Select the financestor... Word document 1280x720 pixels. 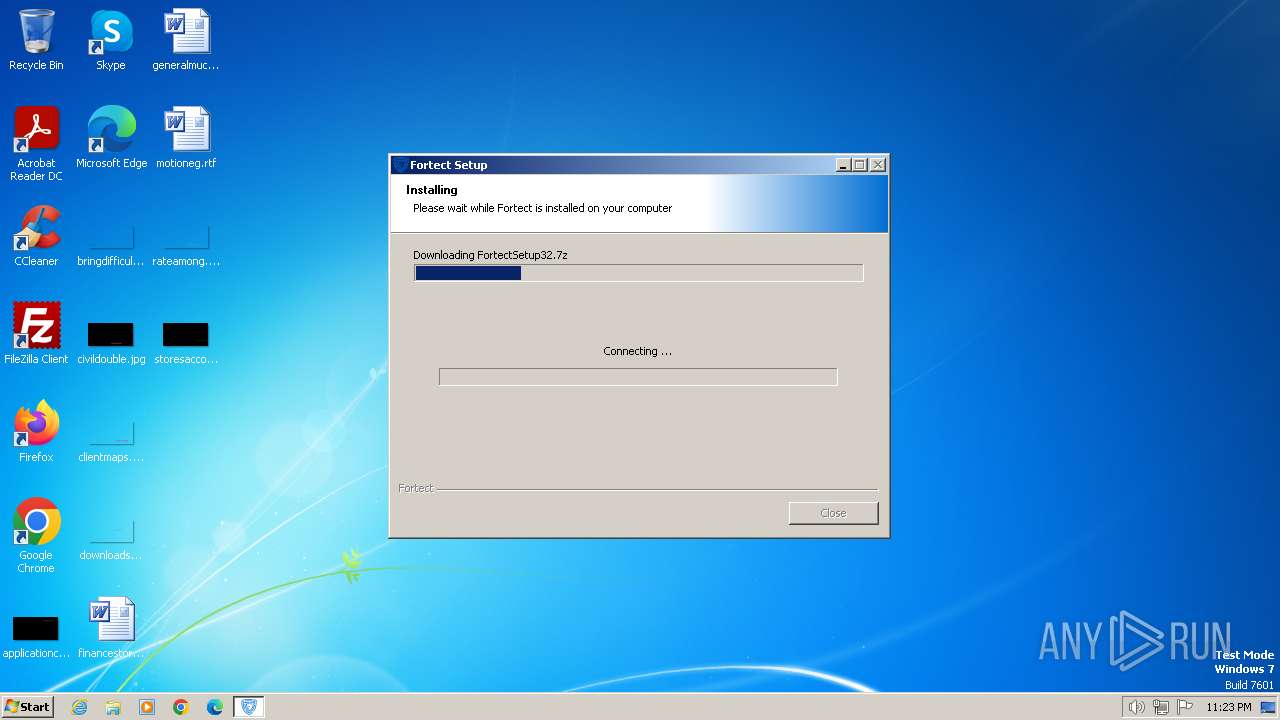(x=111, y=628)
